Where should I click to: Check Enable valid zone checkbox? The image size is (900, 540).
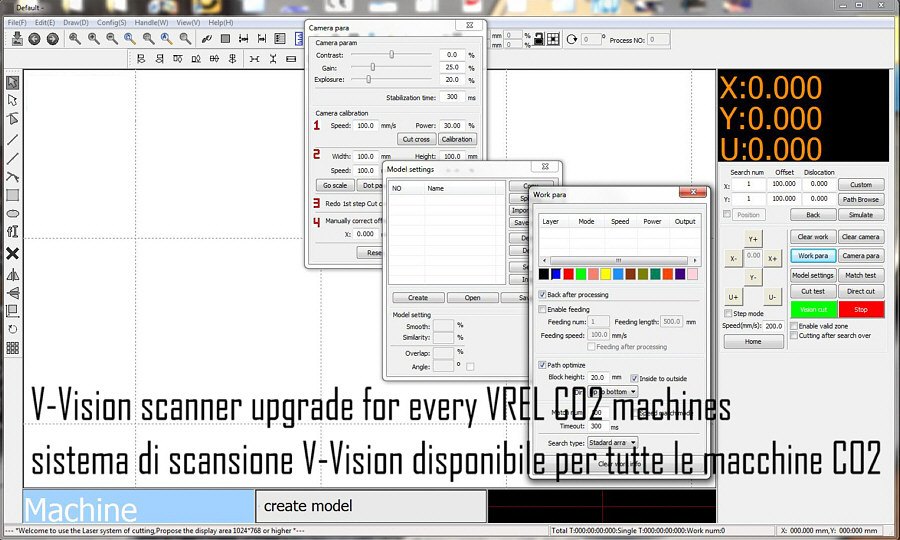tap(794, 325)
